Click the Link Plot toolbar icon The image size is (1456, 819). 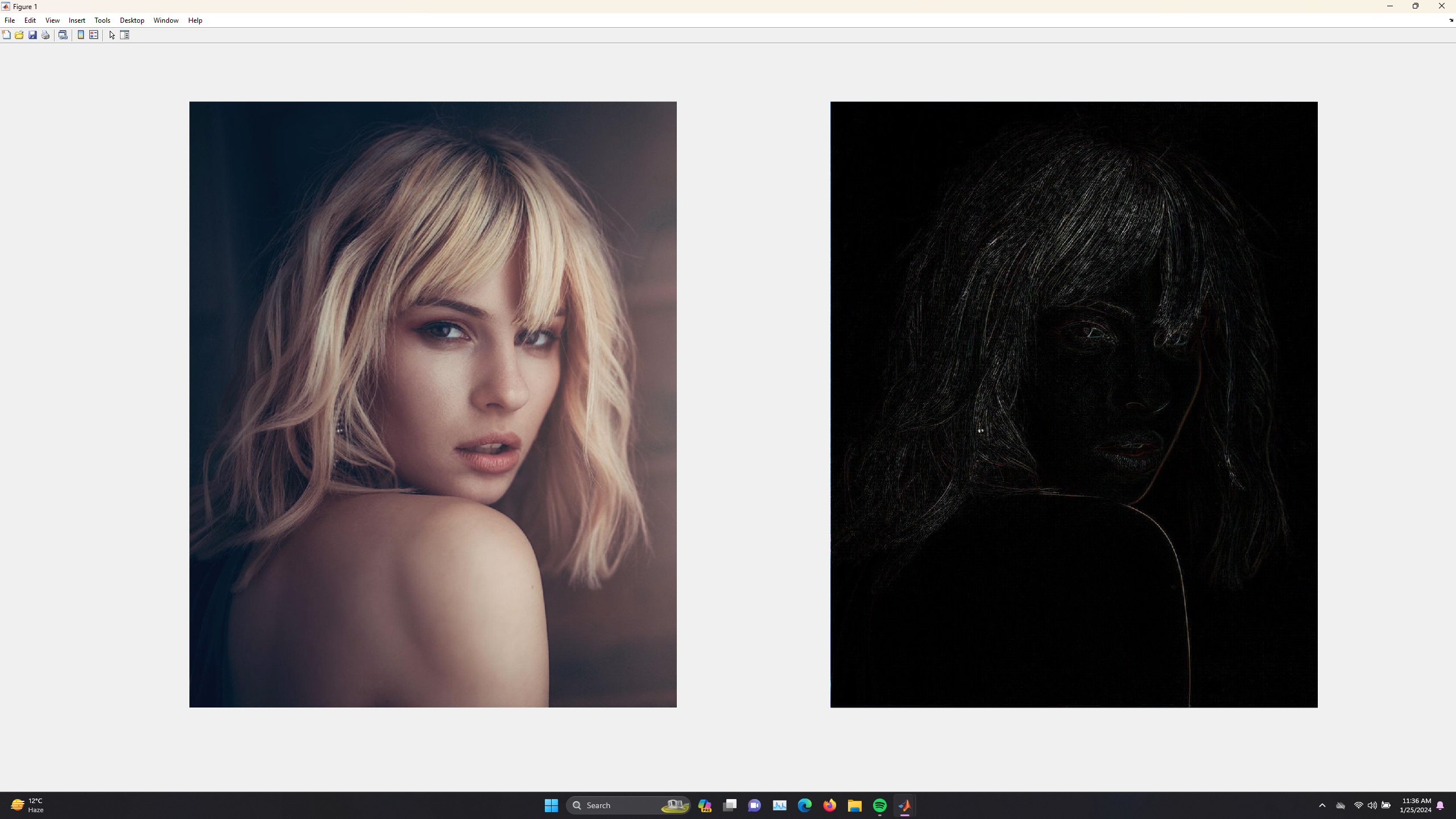click(x=63, y=35)
